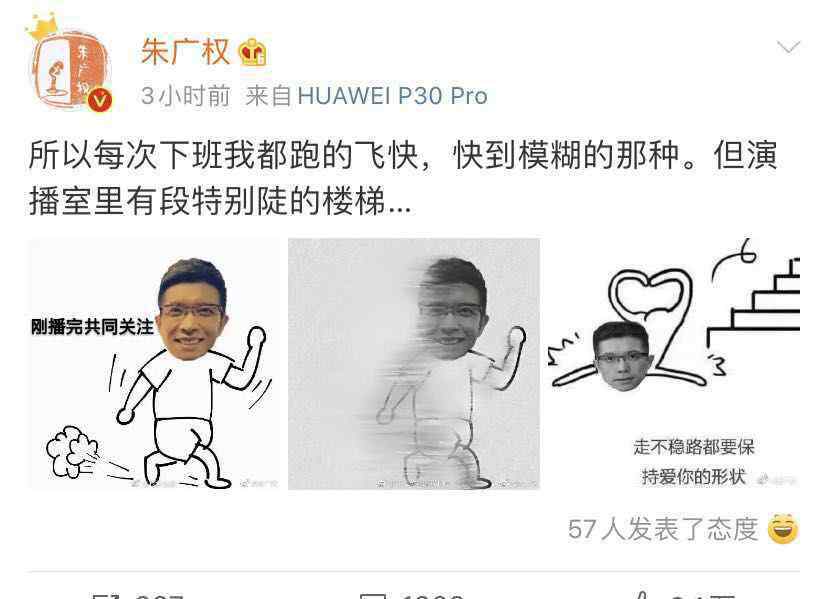The width and height of the screenshot is (828, 599).
Task: Click the caption 走不稳路都要保持爱你的形状
Action: click(694, 462)
